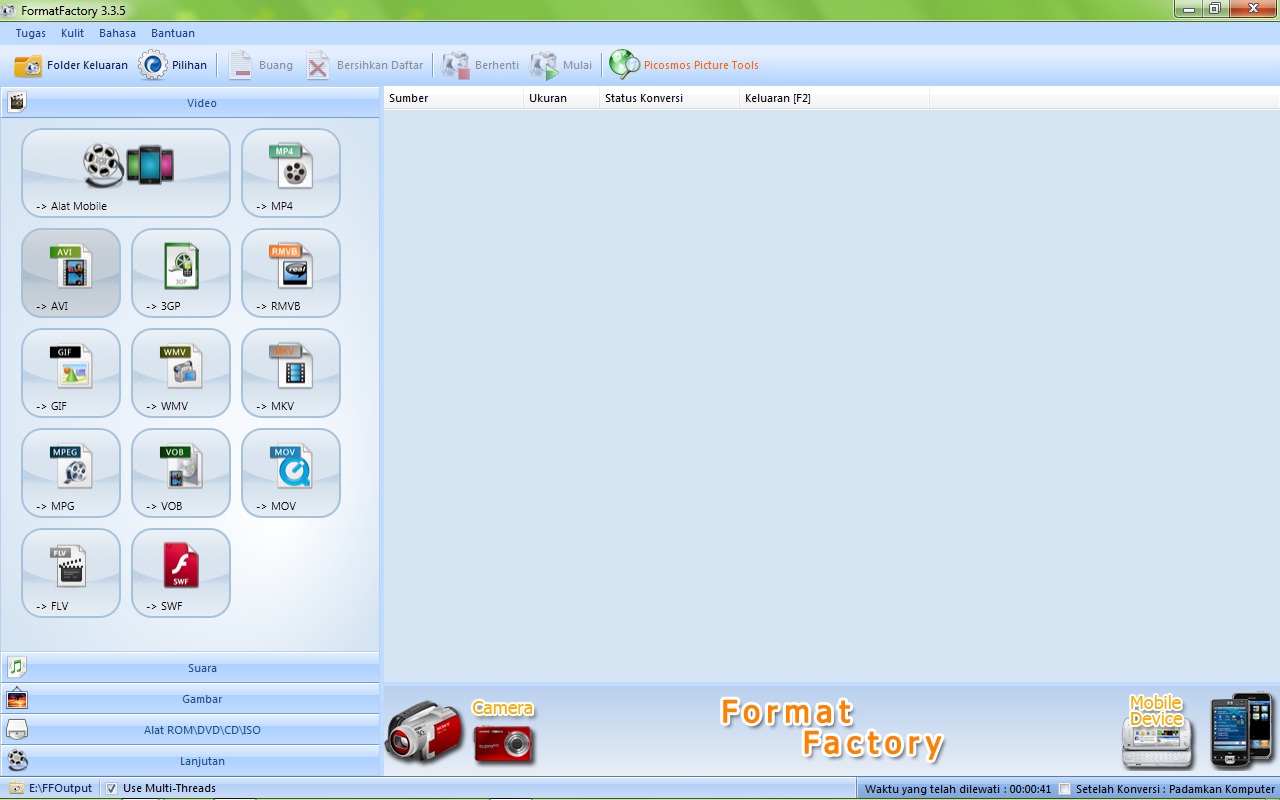Click the Mobile Device banner graphic
This screenshot has width=1280, height=800.
tap(1198, 731)
